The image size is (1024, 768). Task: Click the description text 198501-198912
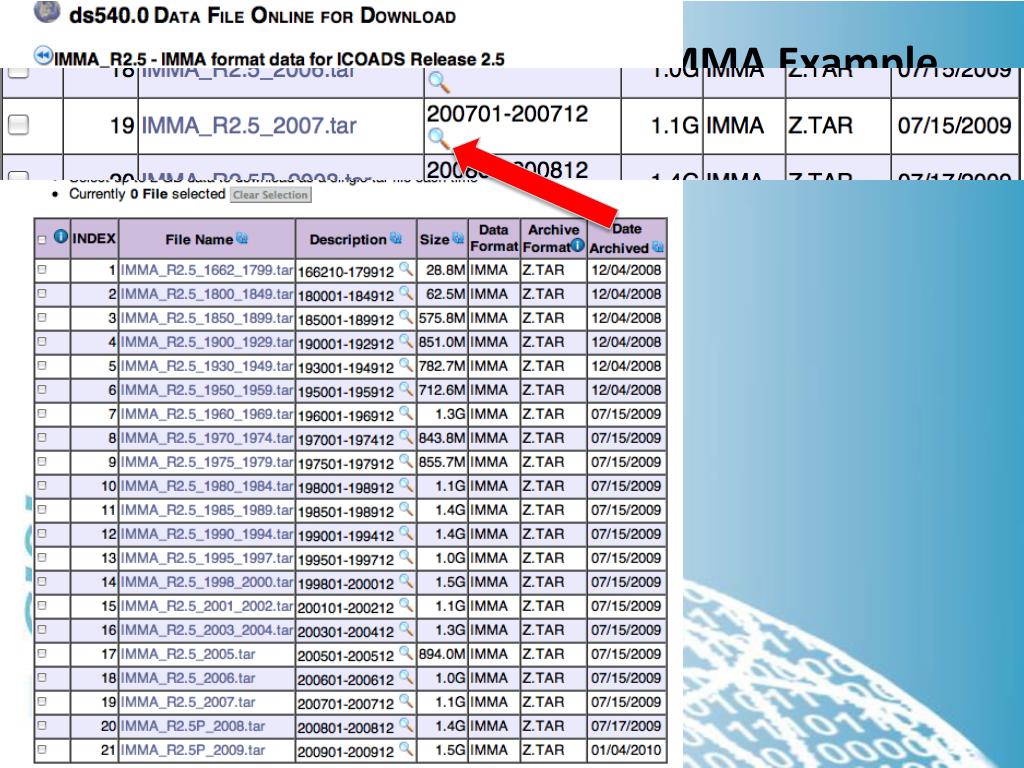pos(345,511)
